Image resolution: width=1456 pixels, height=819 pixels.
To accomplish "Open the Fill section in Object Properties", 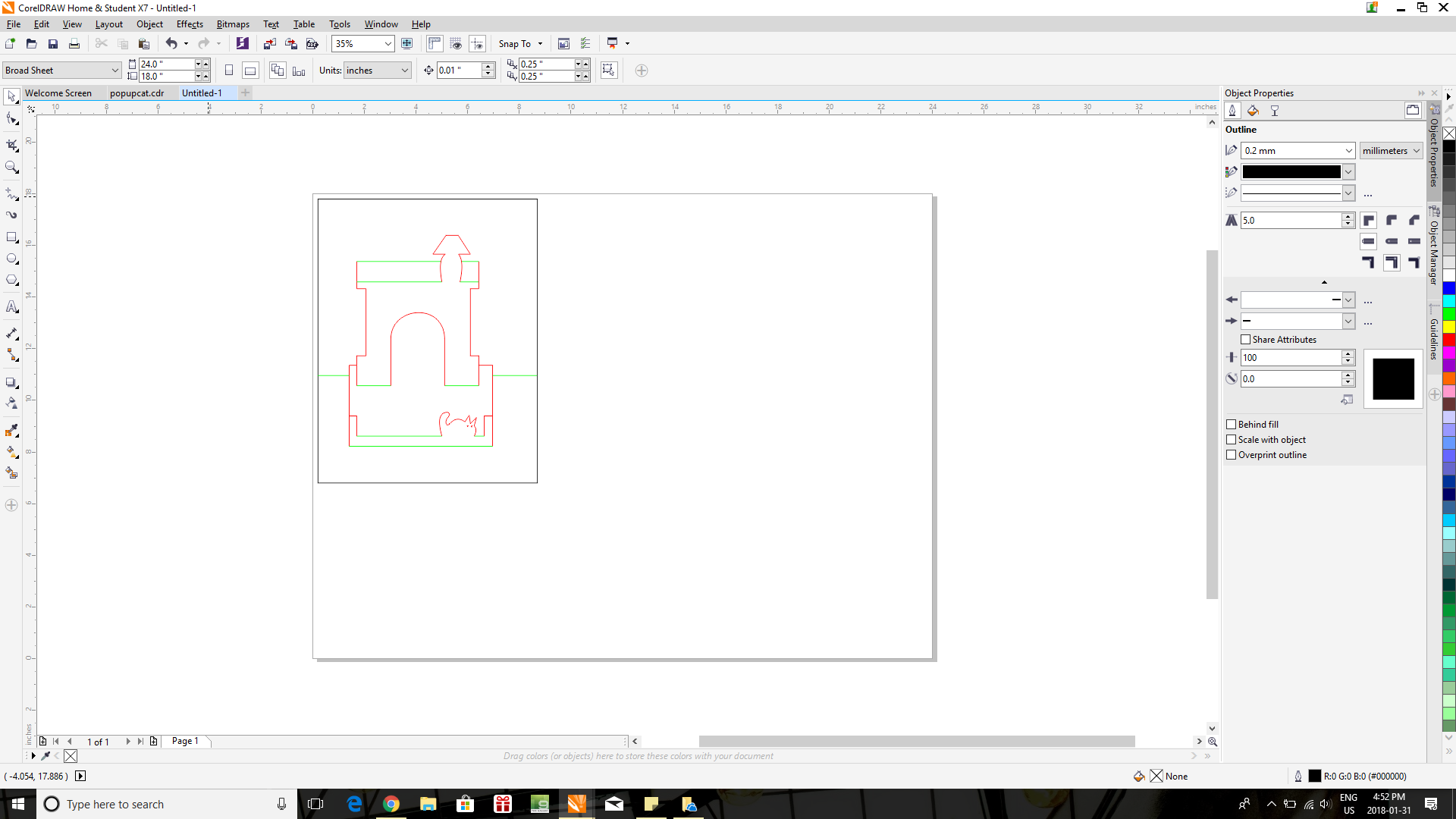I will click(1253, 111).
